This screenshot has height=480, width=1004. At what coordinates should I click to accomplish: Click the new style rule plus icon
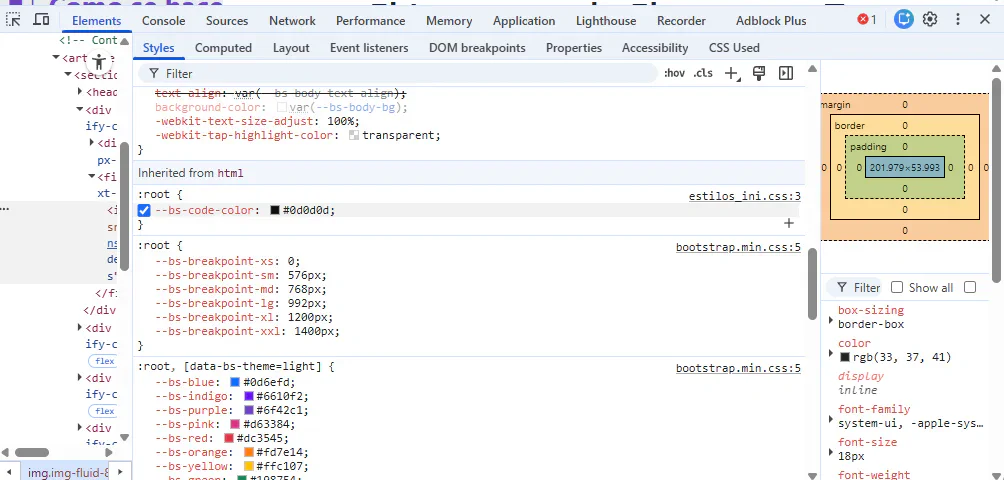pyautogui.click(x=731, y=73)
